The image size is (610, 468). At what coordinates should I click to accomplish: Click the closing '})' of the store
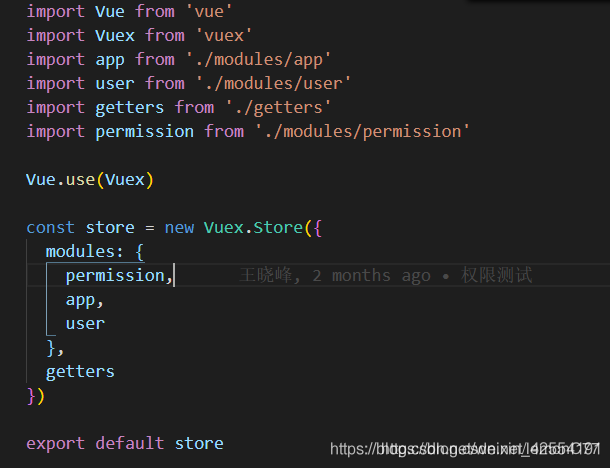tap(36, 395)
